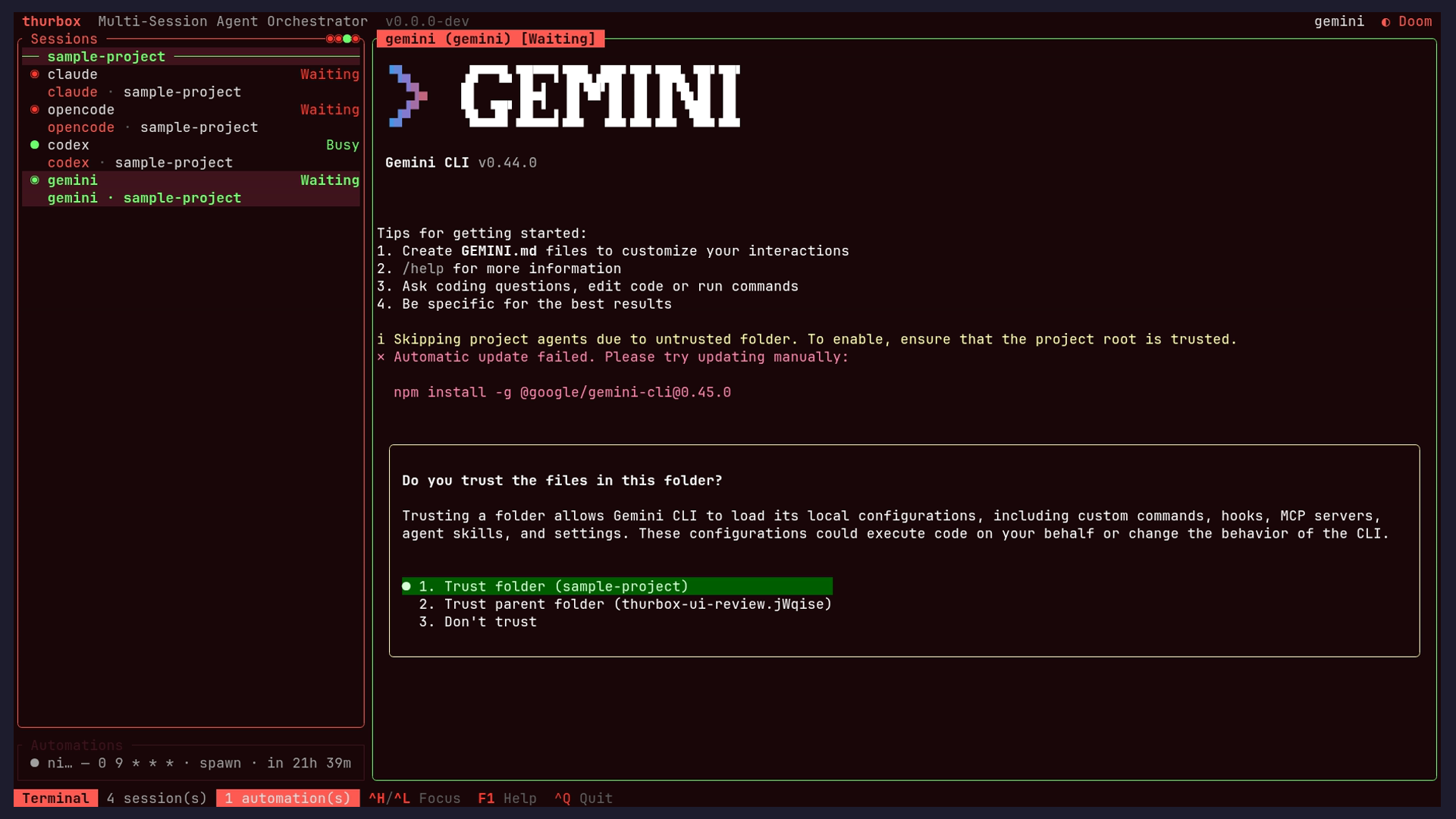Image resolution: width=1456 pixels, height=819 pixels.
Task: Click the red status dot beside opencode
Action: point(34,109)
